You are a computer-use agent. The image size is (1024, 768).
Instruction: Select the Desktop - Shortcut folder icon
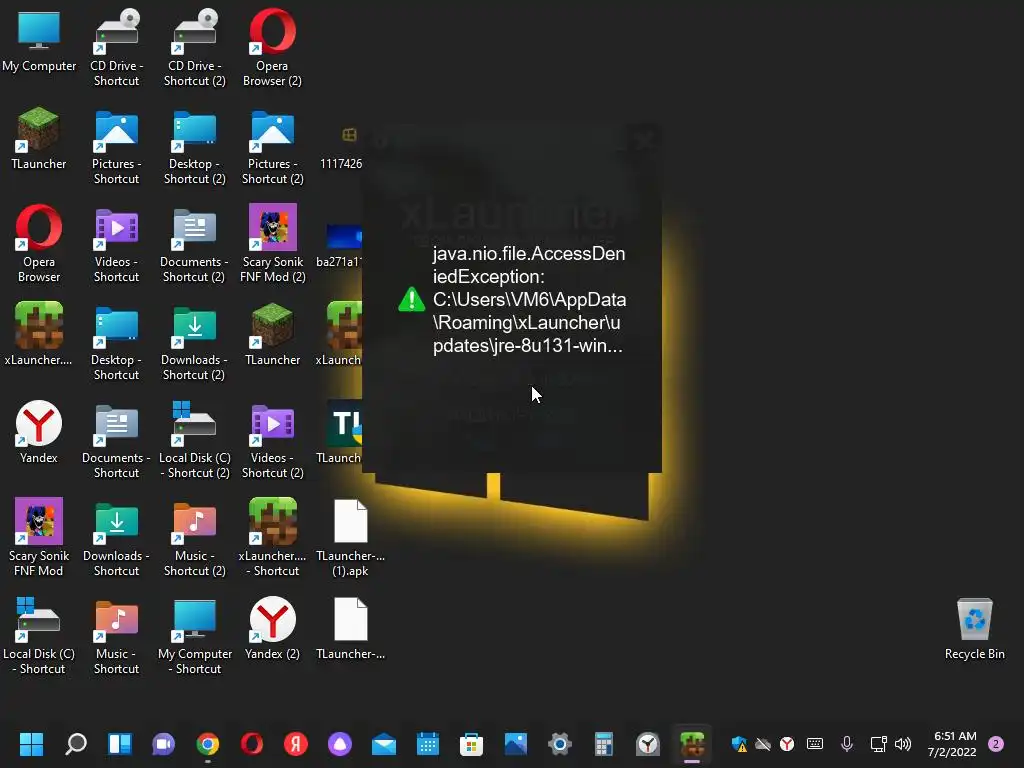116,342
